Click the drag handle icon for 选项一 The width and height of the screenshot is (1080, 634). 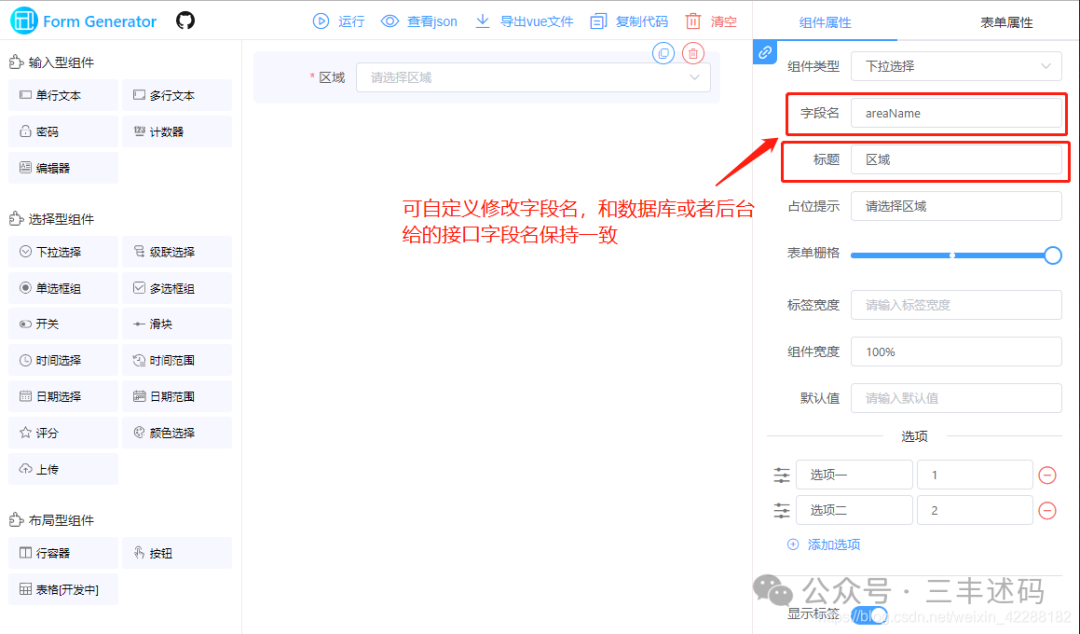click(x=781, y=475)
